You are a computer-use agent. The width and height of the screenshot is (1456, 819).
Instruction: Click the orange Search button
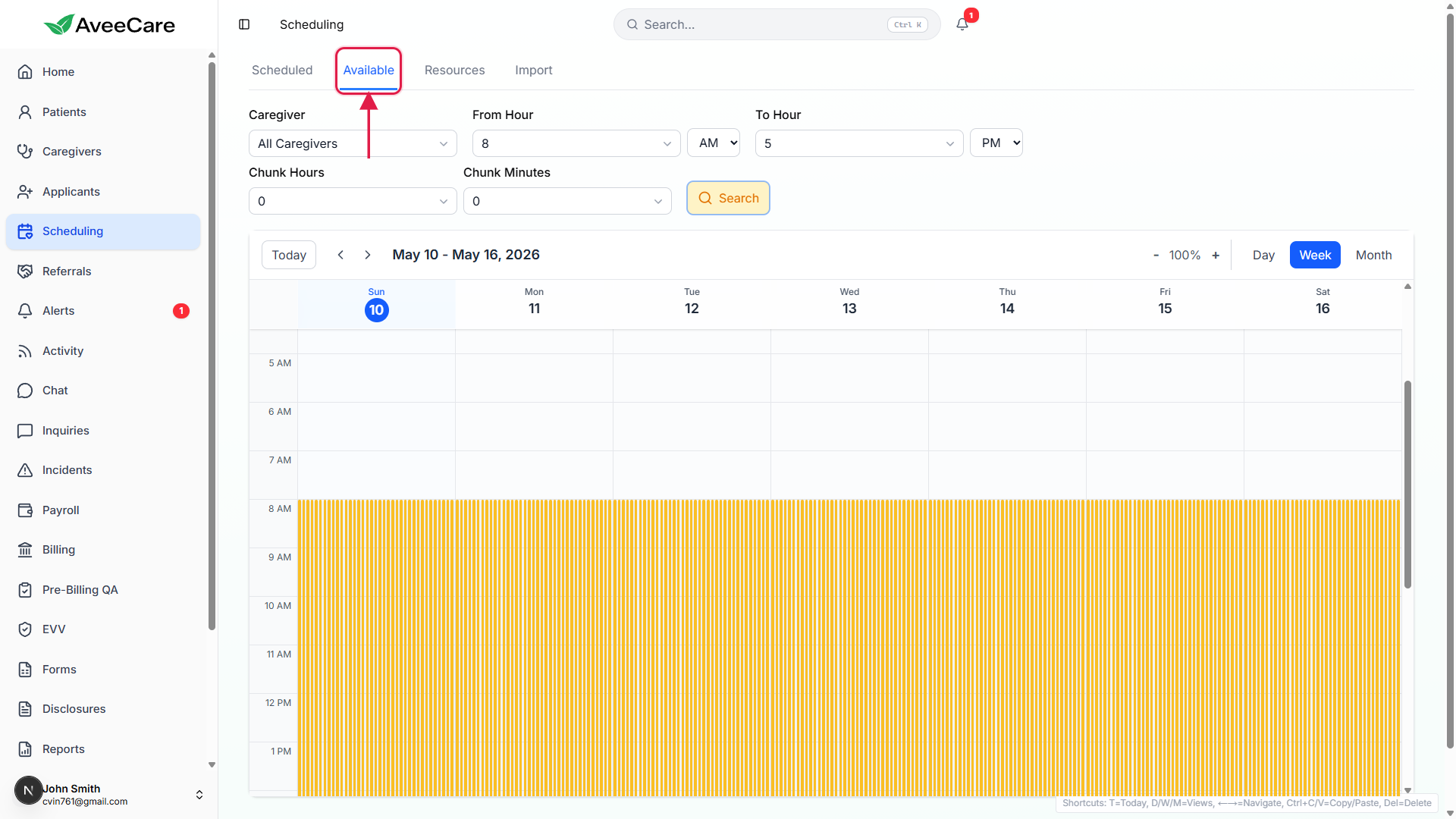click(728, 198)
